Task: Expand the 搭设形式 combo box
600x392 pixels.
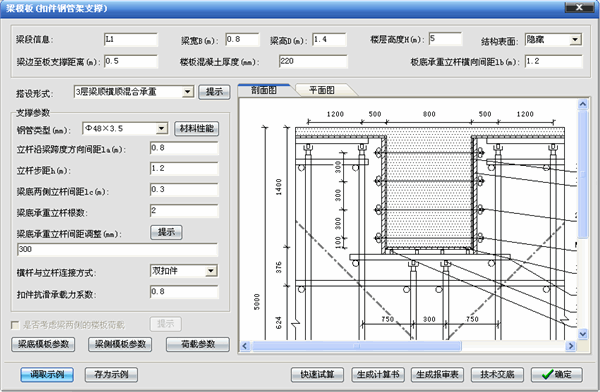Action: point(187,92)
